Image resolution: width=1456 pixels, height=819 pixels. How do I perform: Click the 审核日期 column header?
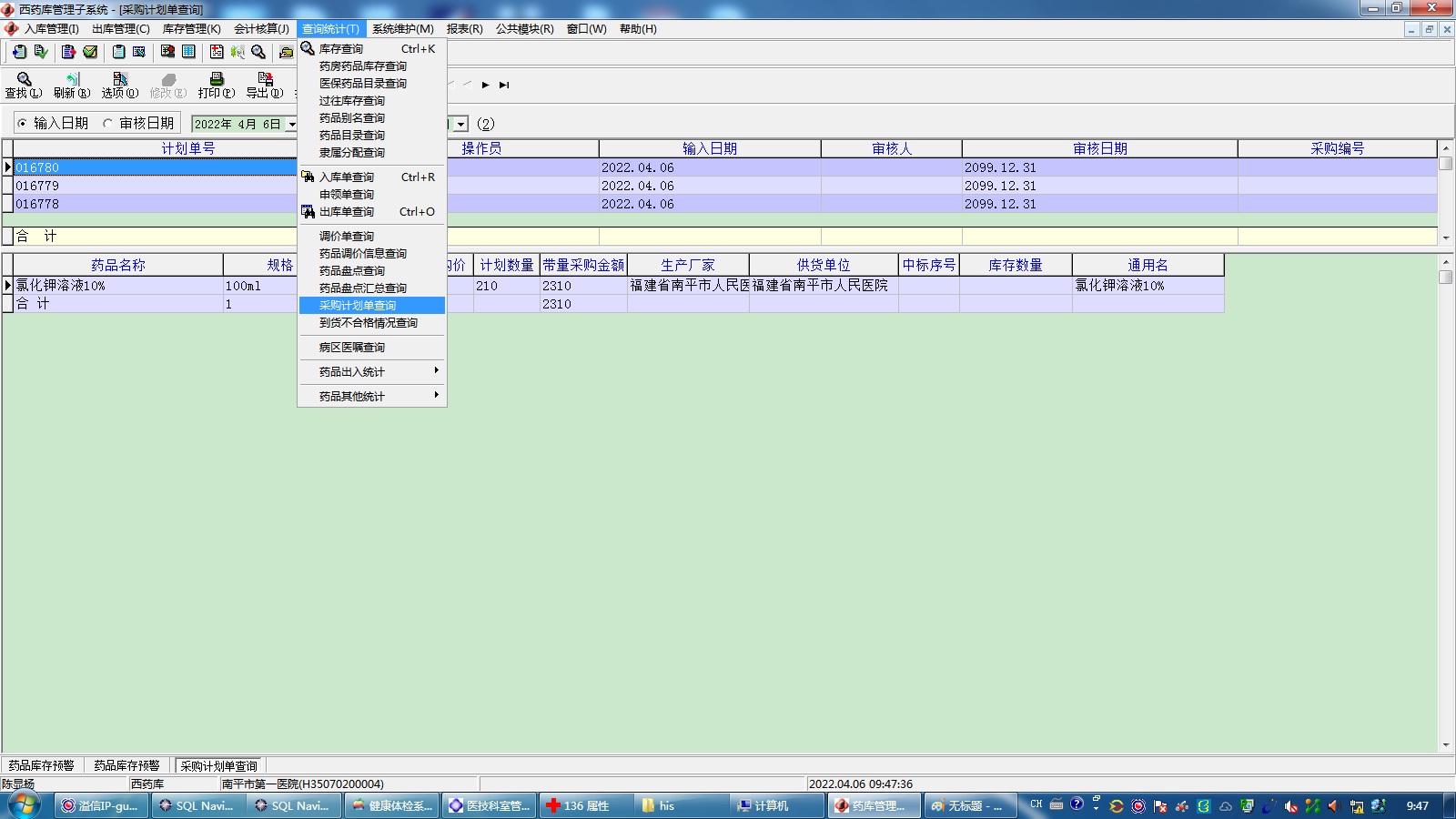point(1100,148)
